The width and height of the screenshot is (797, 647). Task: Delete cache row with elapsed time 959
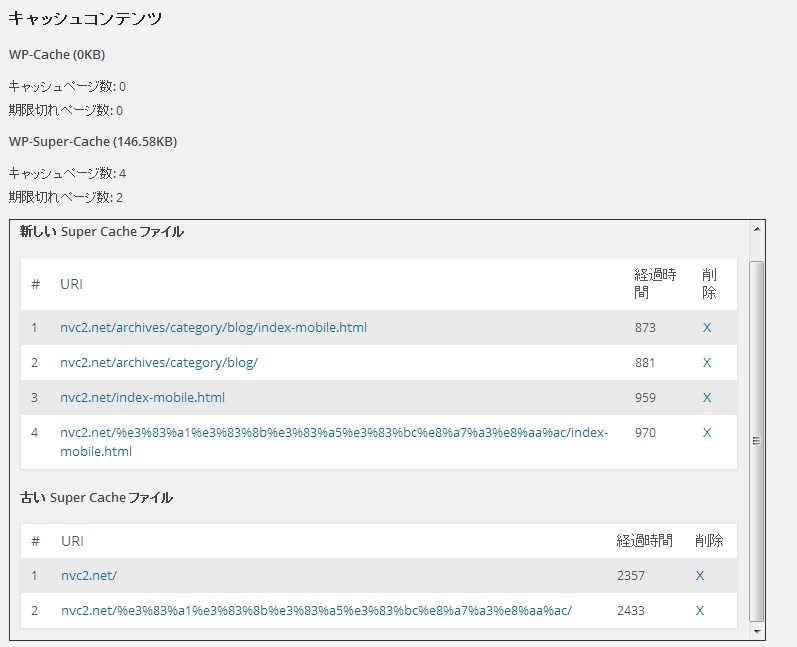707,397
